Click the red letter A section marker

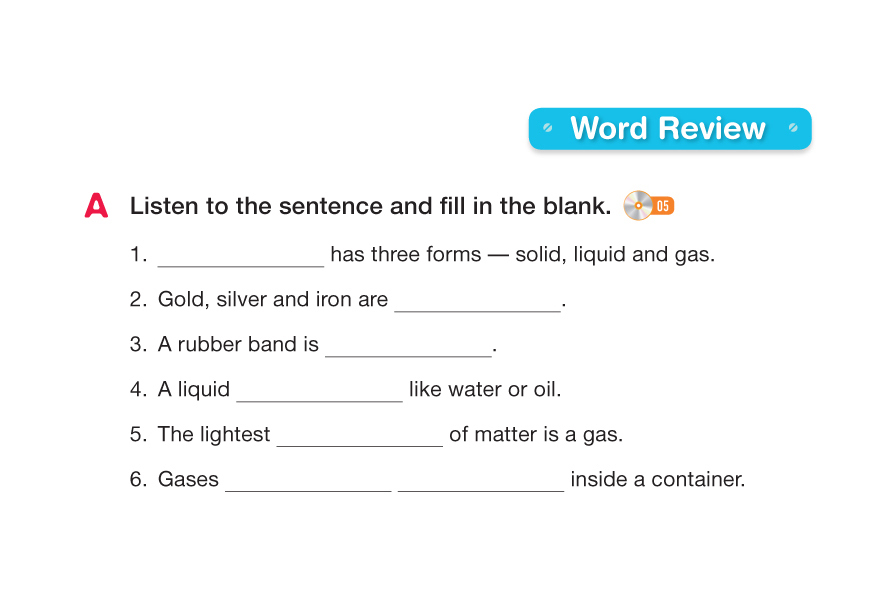click(96, 206)
